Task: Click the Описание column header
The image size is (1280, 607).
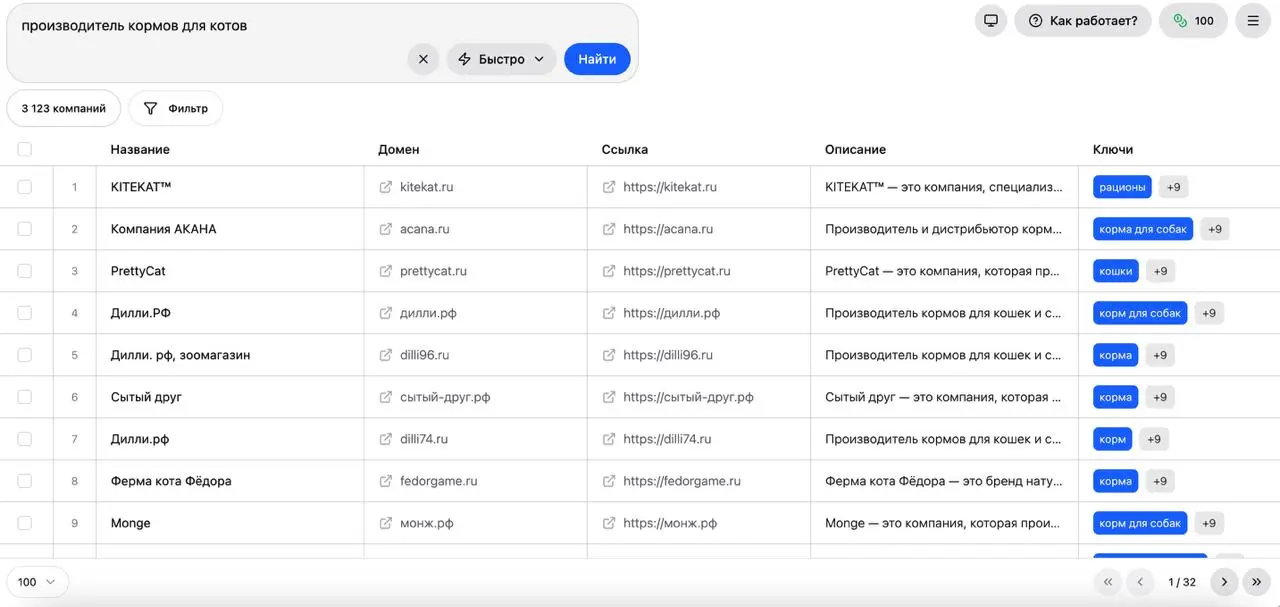Action: (x=855, y=149)
